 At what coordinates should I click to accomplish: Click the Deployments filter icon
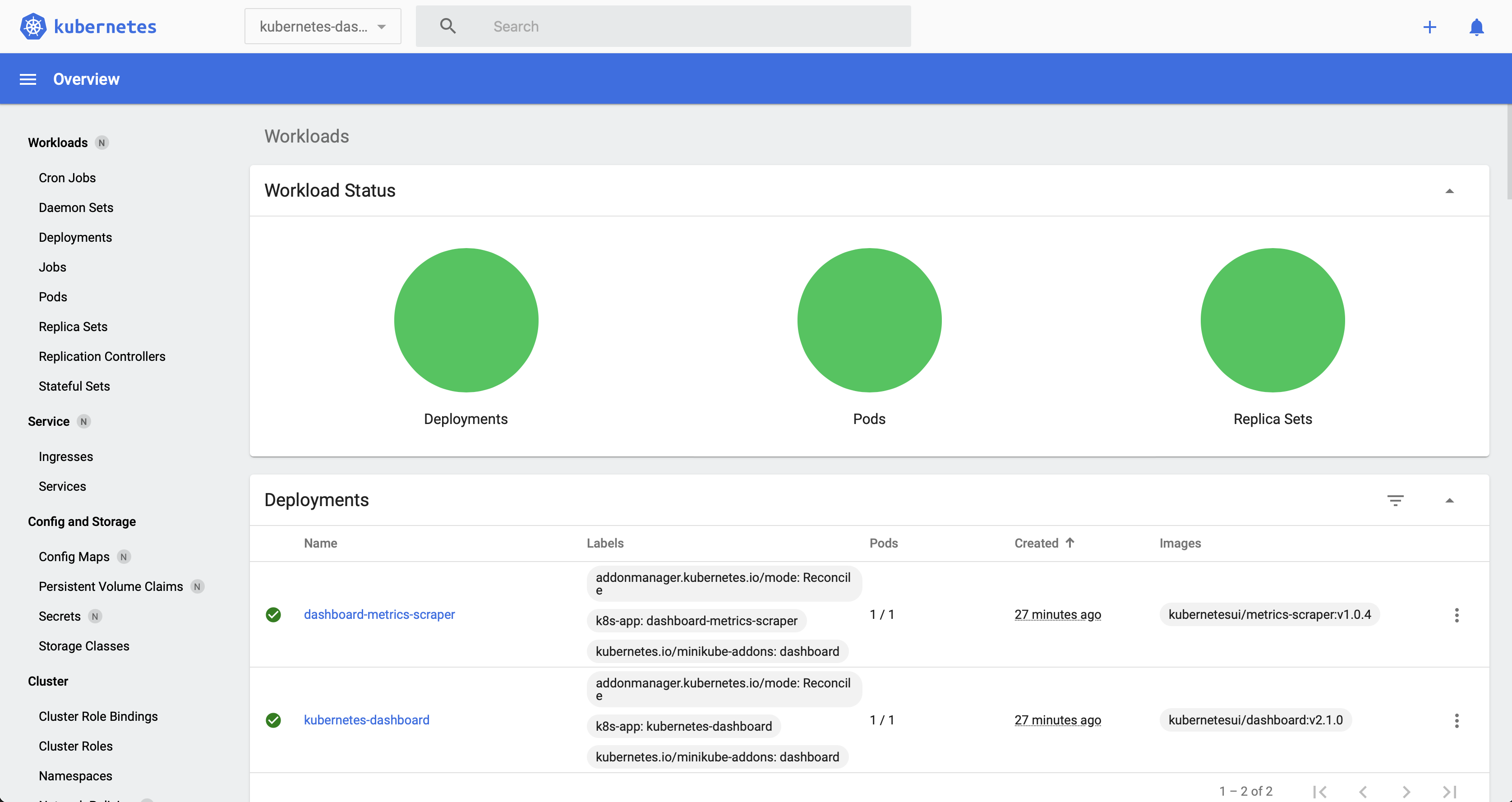[1395, 500]
